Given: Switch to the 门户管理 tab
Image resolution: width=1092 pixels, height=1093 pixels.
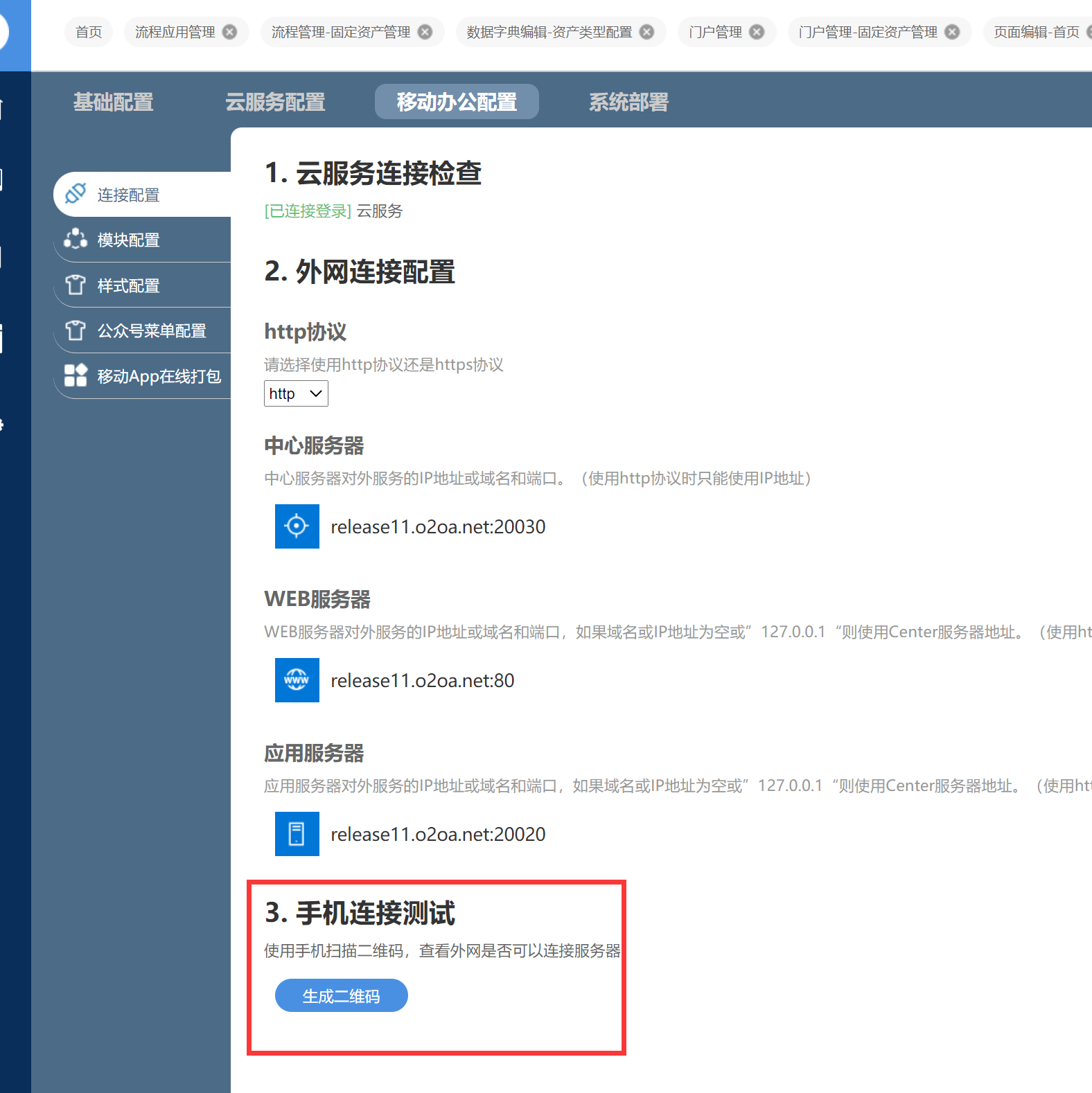Looking at the screenshot, I should coord(715,32).
